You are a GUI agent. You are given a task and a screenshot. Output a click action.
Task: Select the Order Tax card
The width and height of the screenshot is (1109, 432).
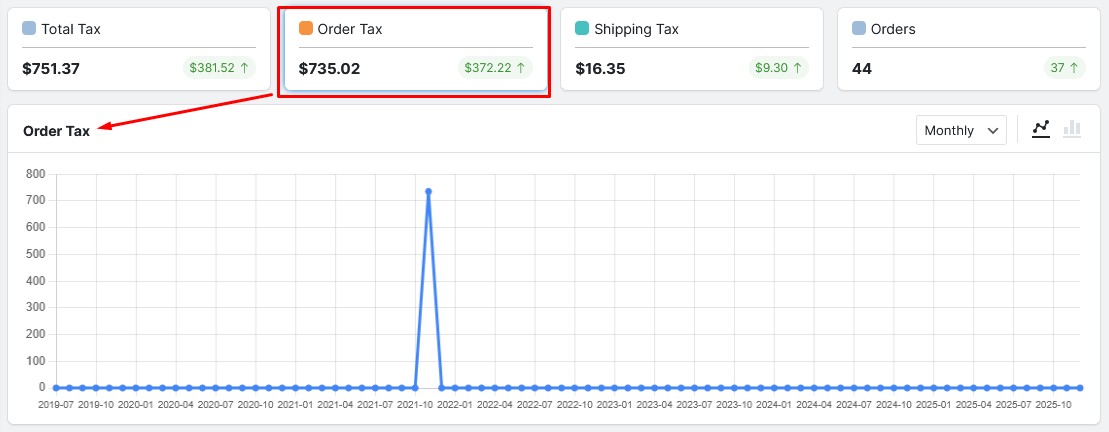(x=415, y=49)
